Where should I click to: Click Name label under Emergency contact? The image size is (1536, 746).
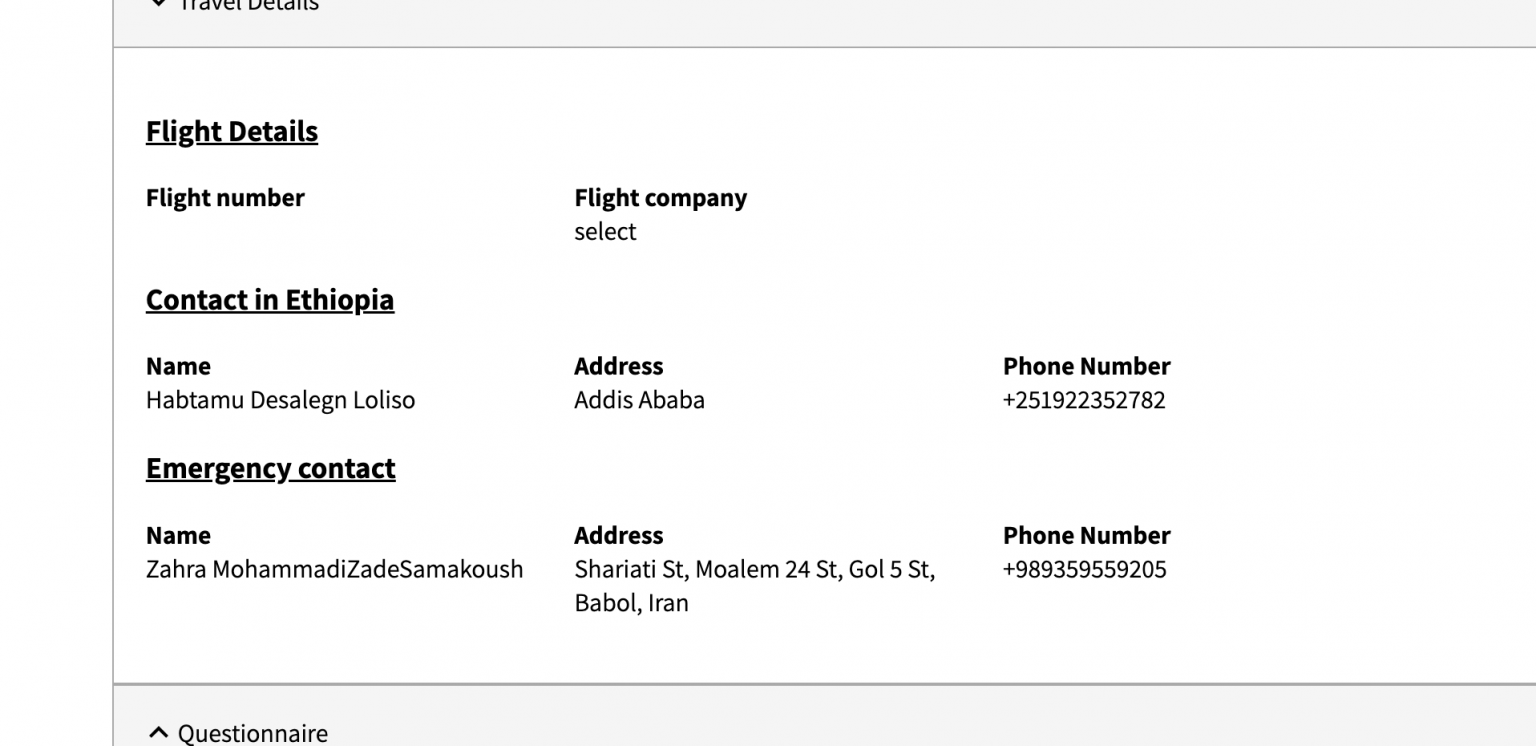pos(178,535)
